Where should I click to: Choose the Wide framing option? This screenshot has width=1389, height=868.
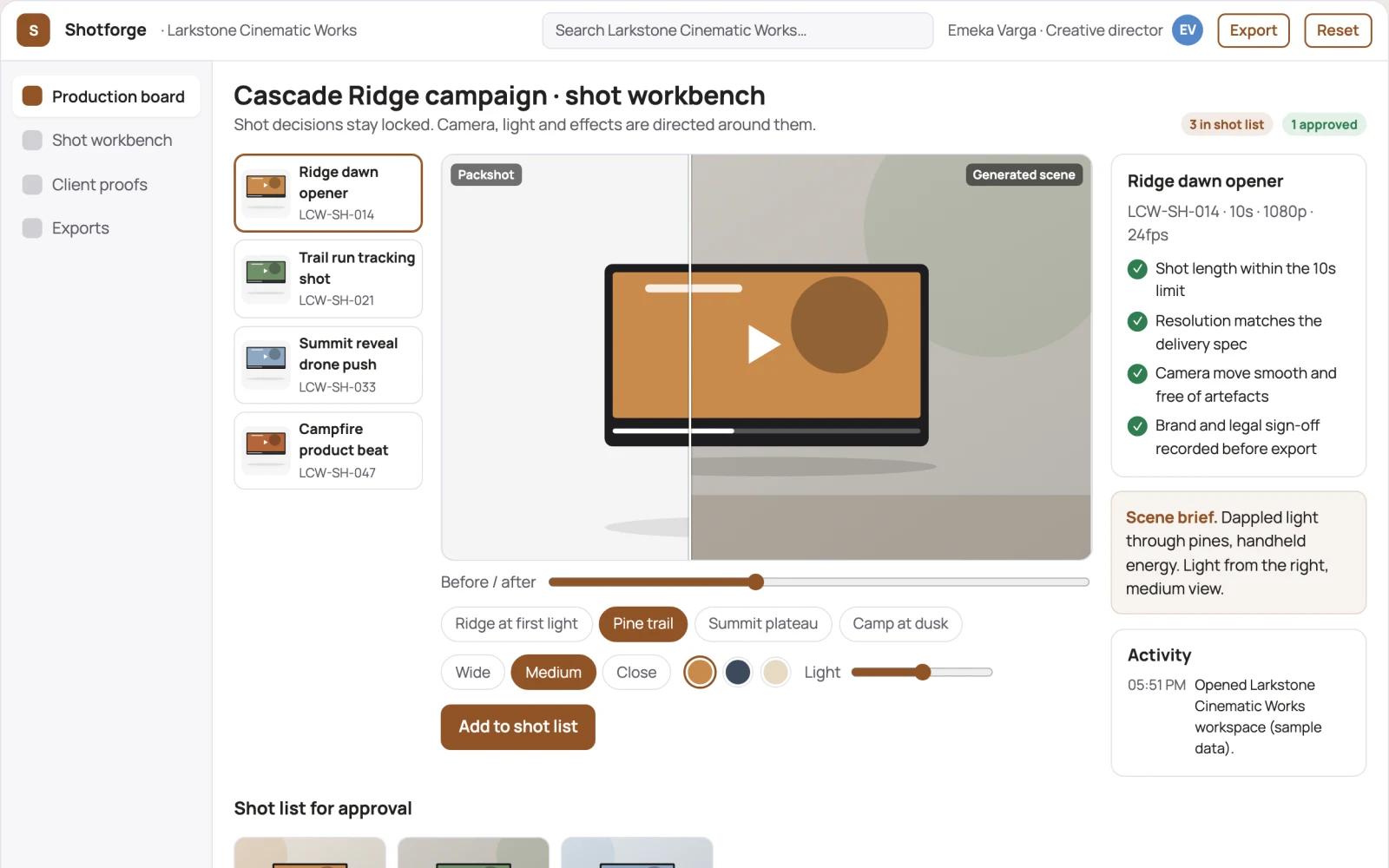tap(473, 673)
